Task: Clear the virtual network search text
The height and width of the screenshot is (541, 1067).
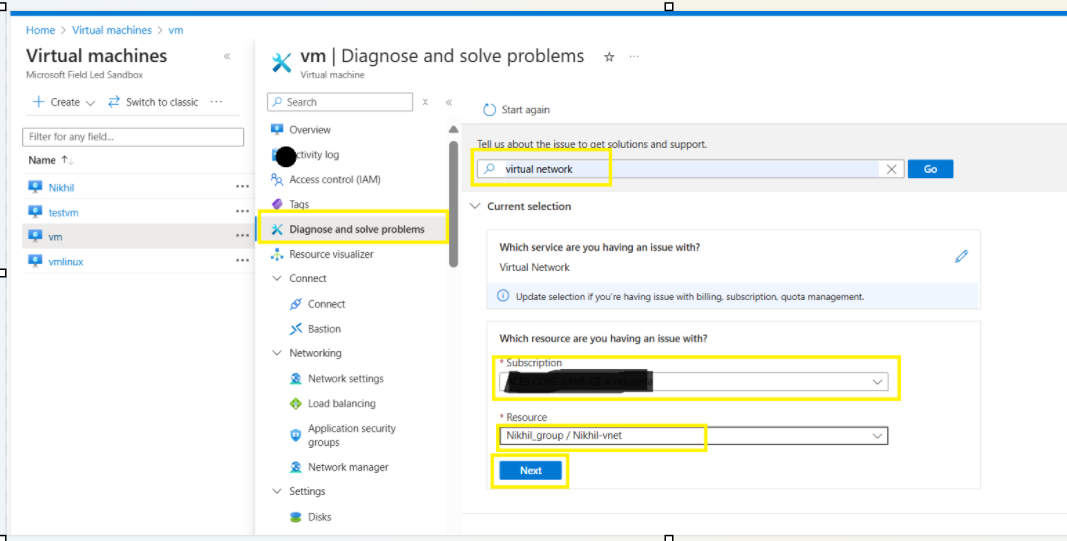Action: [891, 169]
